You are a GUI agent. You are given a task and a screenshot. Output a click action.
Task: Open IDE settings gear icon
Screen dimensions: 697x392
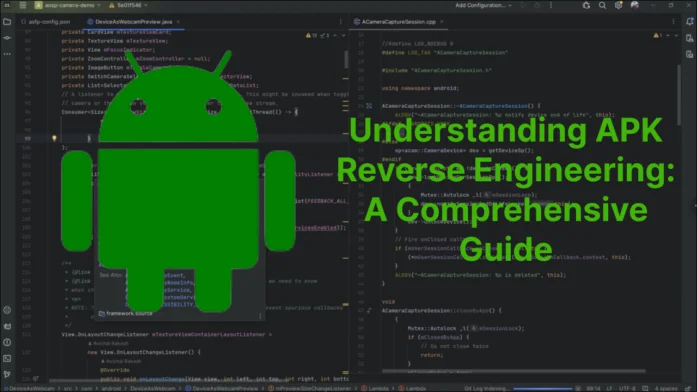point(618,5)
